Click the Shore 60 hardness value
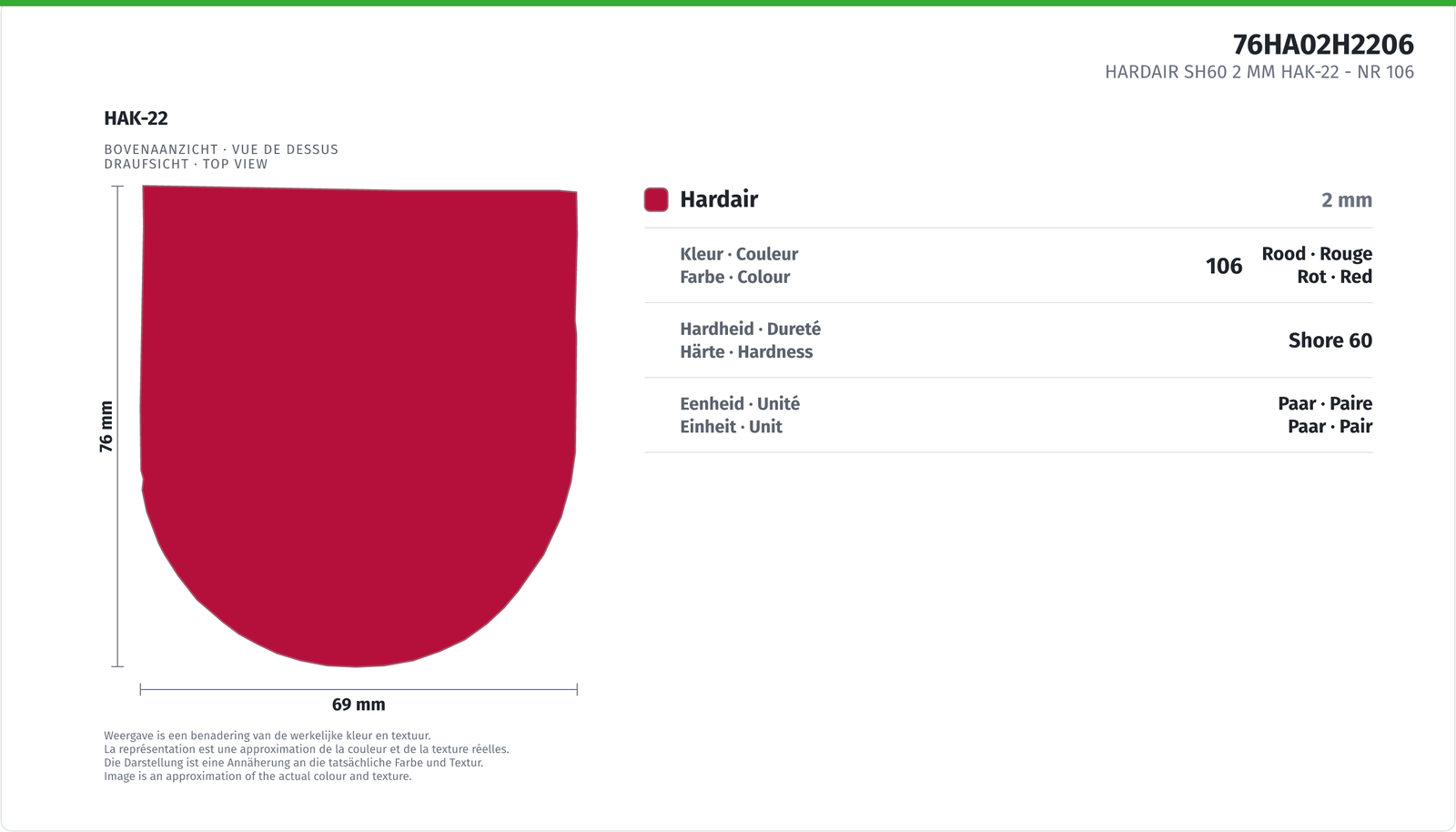Image resolution: width=1456 pixels, height=832 pixels. [1330, 340]
